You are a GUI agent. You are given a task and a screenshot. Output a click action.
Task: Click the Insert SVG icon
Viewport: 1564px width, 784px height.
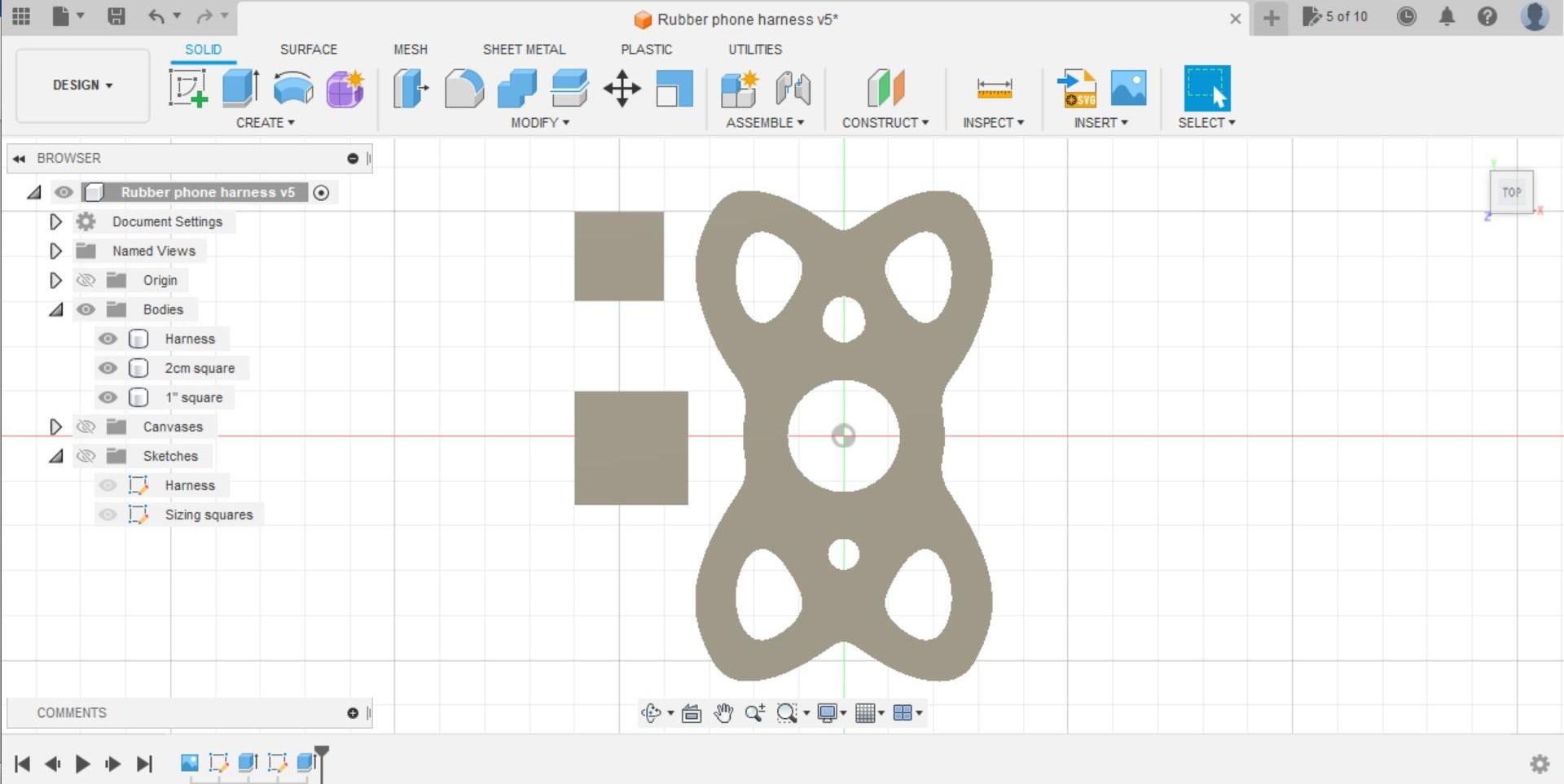pyautogui.click(x=1077, y=88)
